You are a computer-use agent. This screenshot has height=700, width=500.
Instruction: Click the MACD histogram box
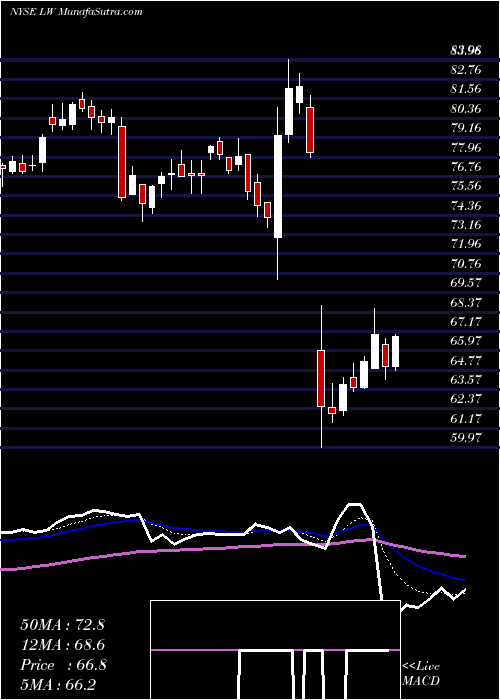(275, 650)
